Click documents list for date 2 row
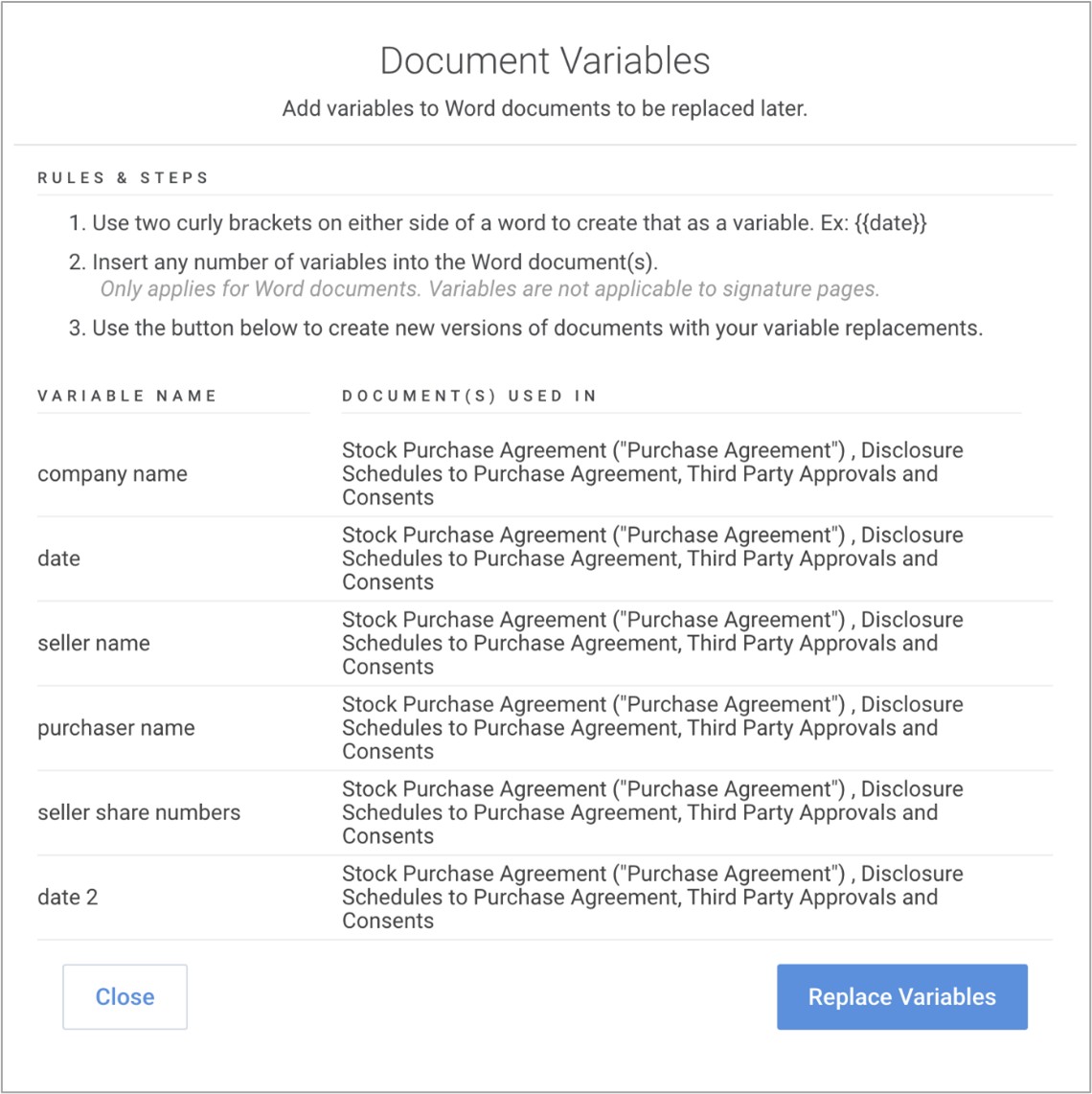Image resolution: width=1092 pixels, height=1094 pixels. click(x=651, y=898)
